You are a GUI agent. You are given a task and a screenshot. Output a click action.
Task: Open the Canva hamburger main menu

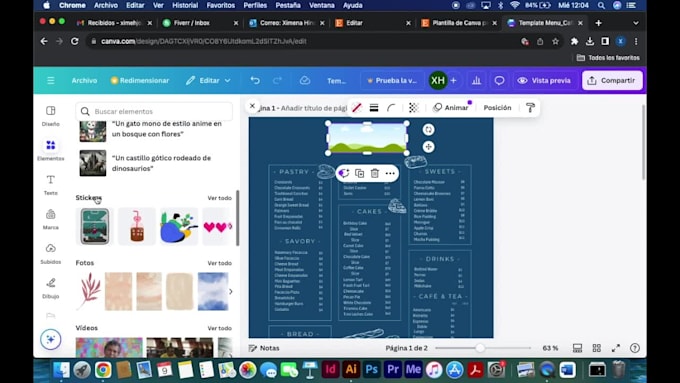point(51,80)
